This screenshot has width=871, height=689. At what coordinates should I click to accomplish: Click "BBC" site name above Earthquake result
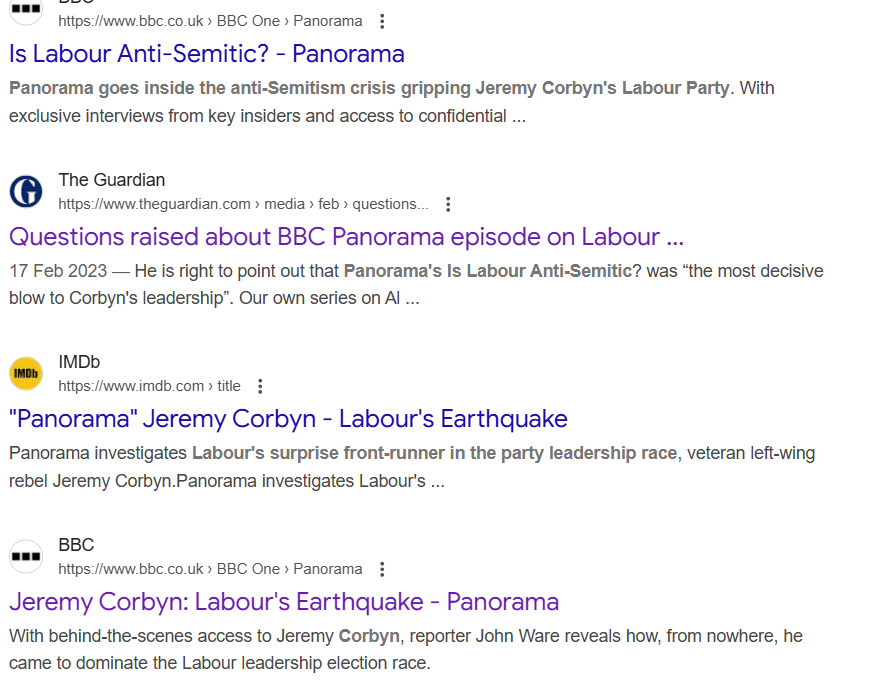(76, 545)
